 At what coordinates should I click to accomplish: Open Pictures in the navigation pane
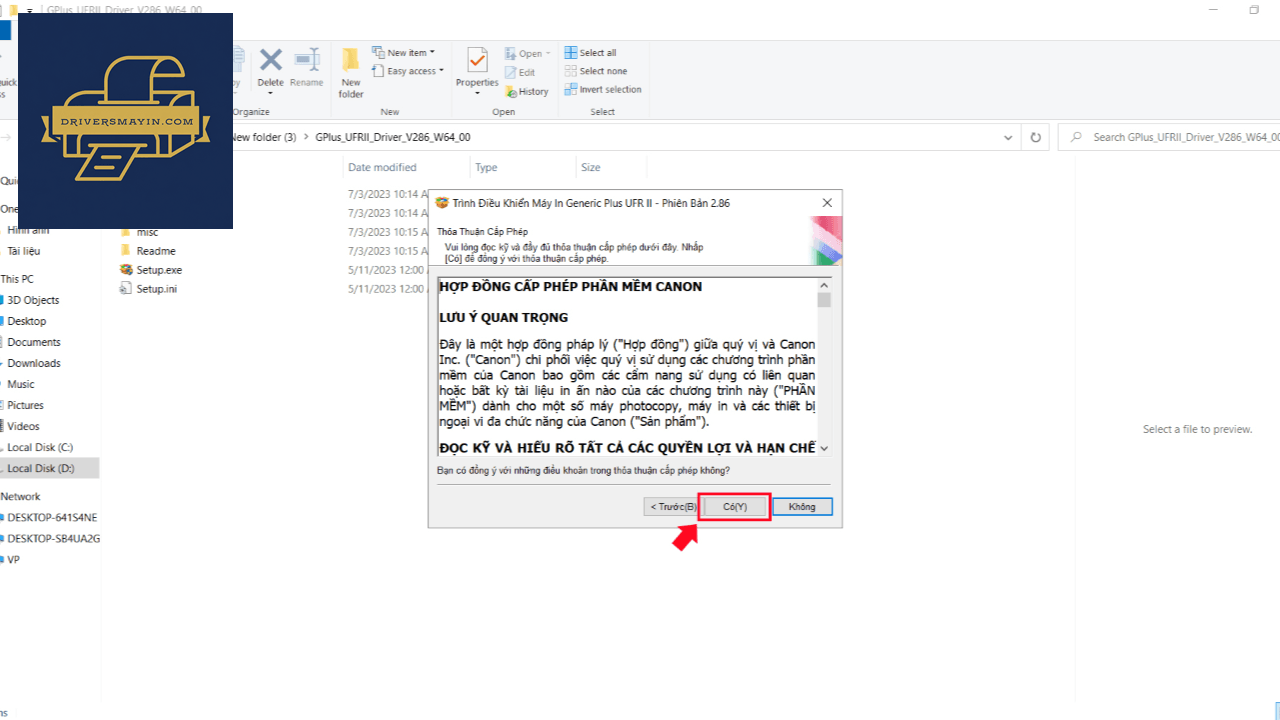click(x=25, y=405)
